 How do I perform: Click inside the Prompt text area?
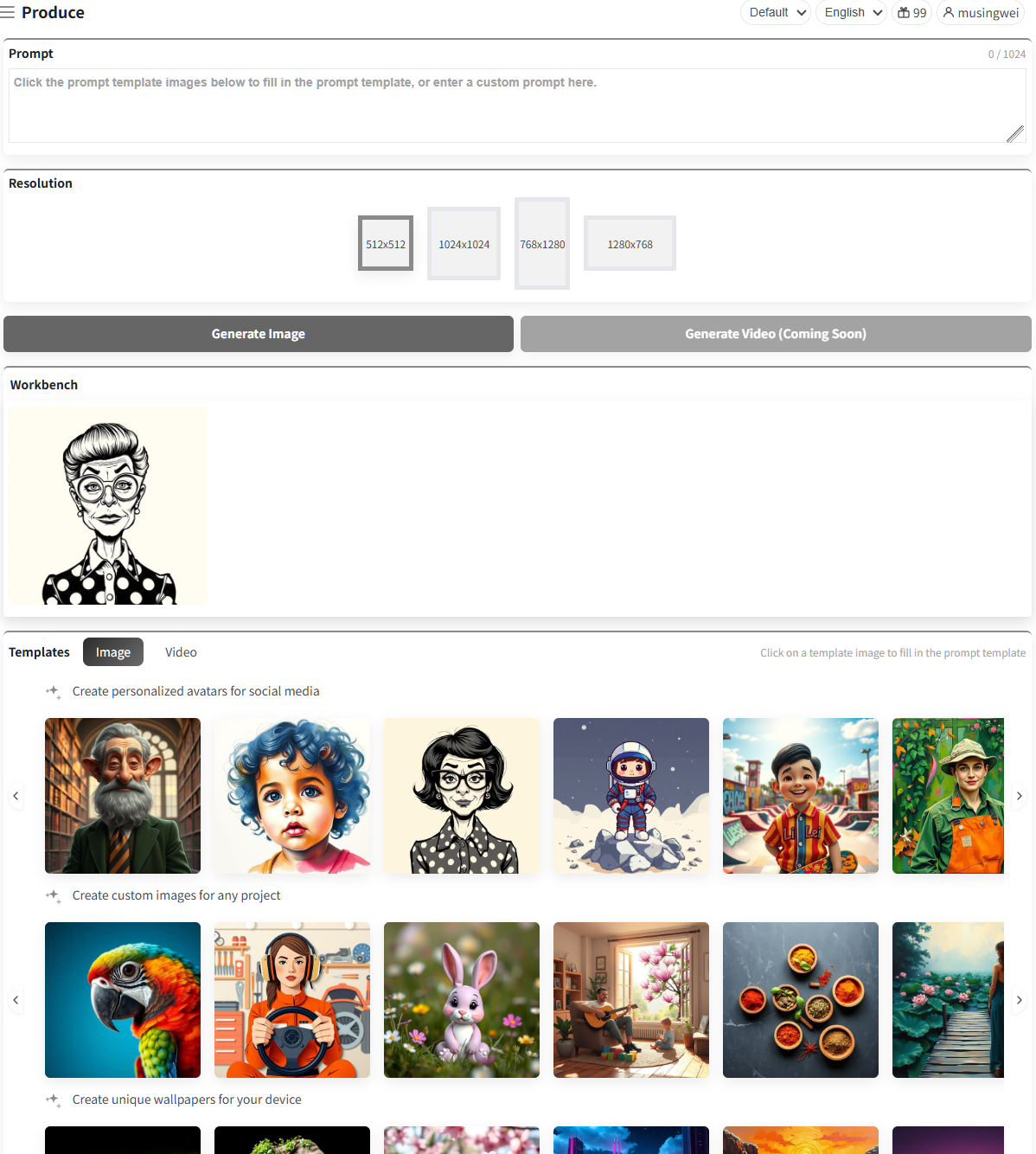tap(517, 106)
